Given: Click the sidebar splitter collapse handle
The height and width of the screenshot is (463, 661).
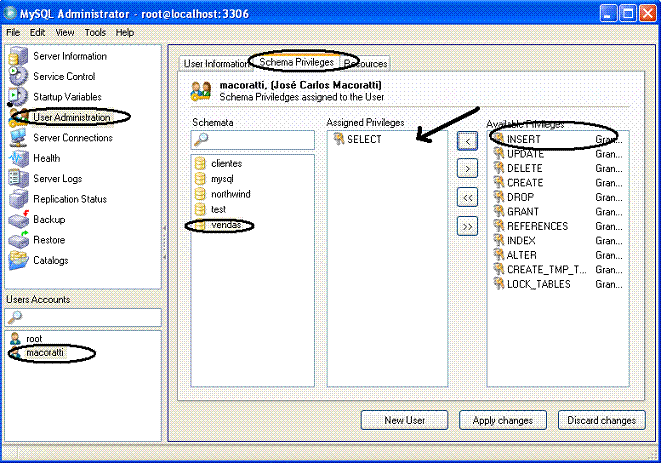Looking at the screenshot, I should point(164,243).
